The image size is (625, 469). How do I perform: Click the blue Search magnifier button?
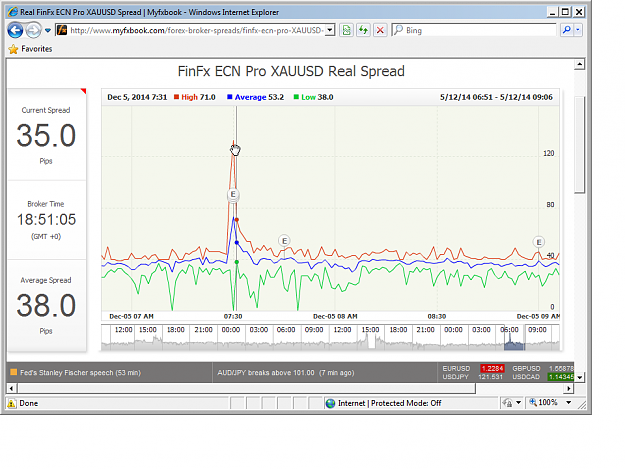(566, 30)
